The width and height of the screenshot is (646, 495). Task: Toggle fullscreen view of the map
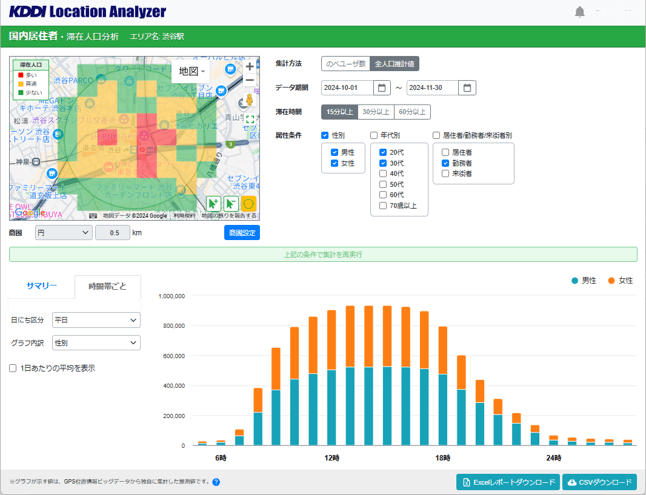(x=250, y=120)
